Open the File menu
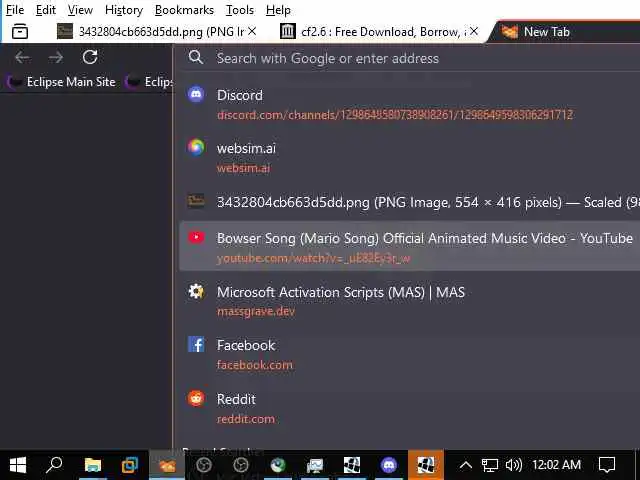640x480 pixels. 15,10
